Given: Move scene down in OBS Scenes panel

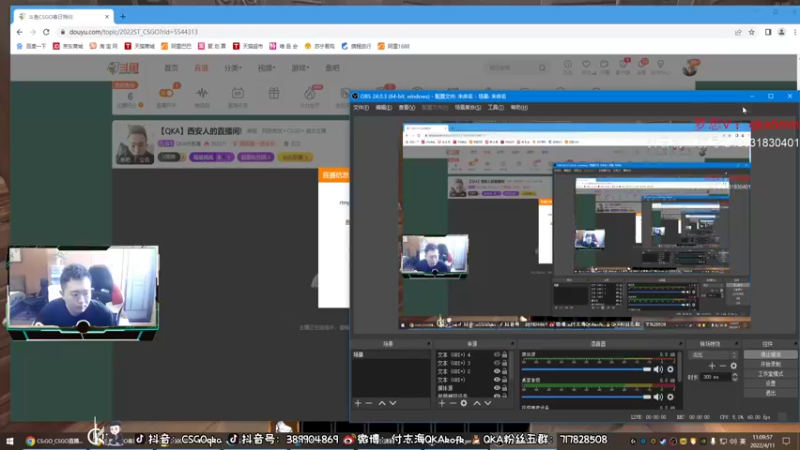Looking at the screenshot, I should point(393,403).
